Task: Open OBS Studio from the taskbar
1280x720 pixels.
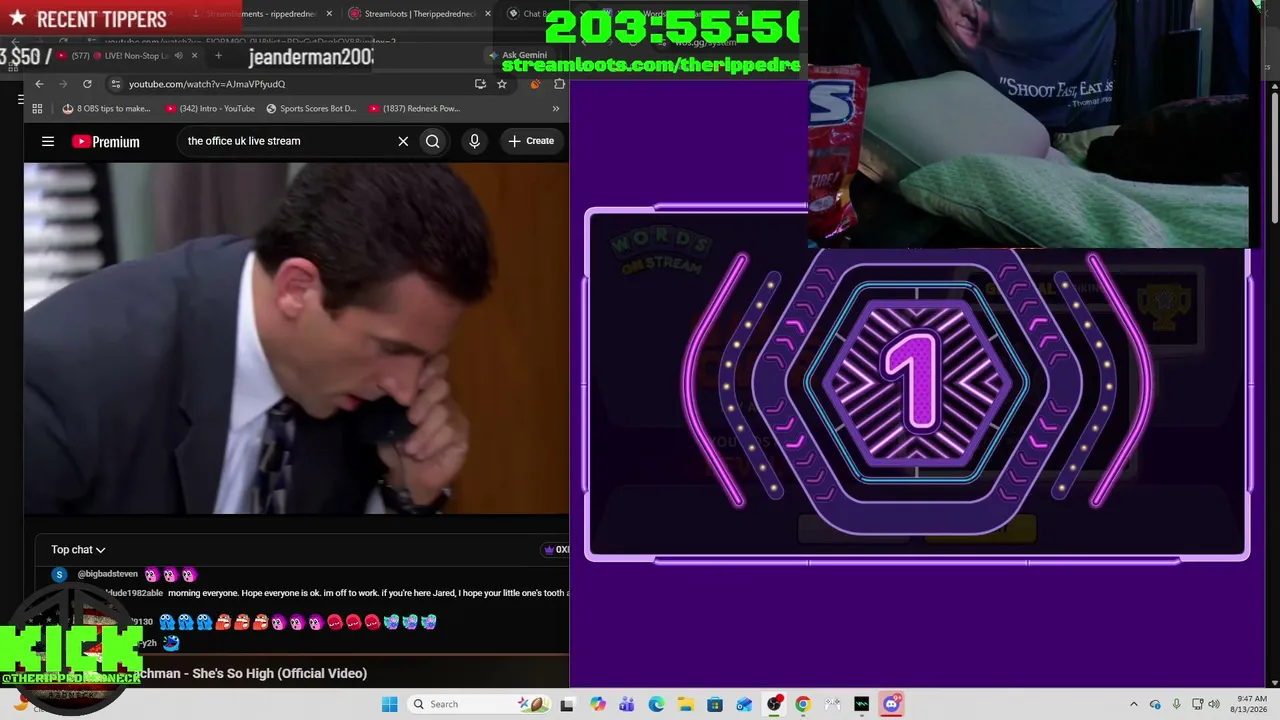Action: pos(774,704)
